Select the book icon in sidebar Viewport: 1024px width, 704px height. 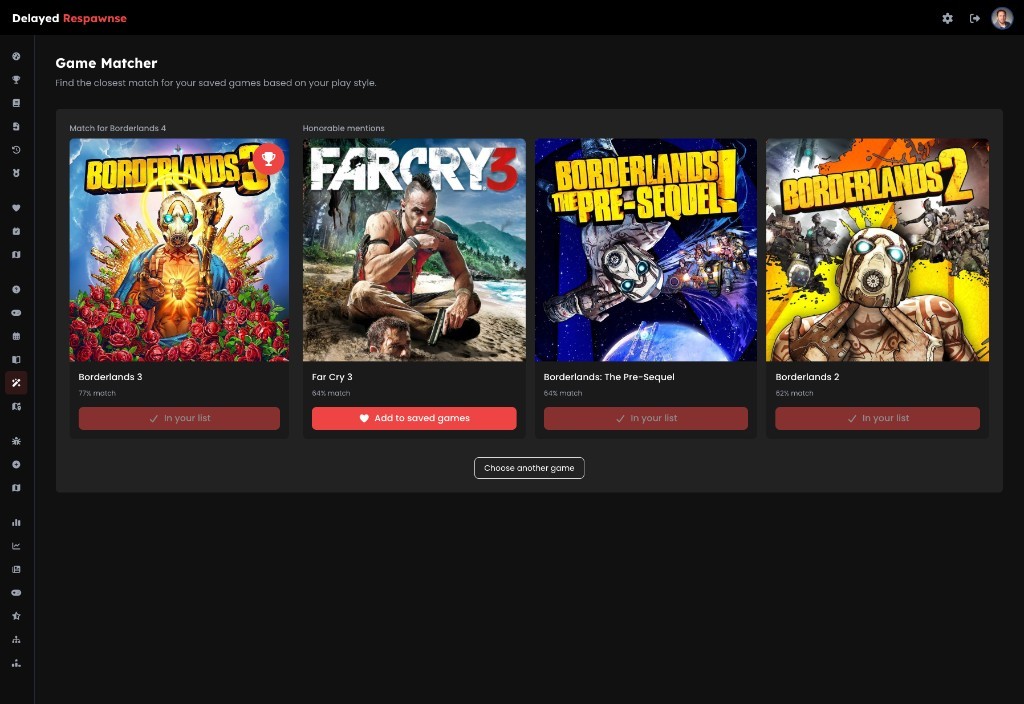click(x=16, y=103)
